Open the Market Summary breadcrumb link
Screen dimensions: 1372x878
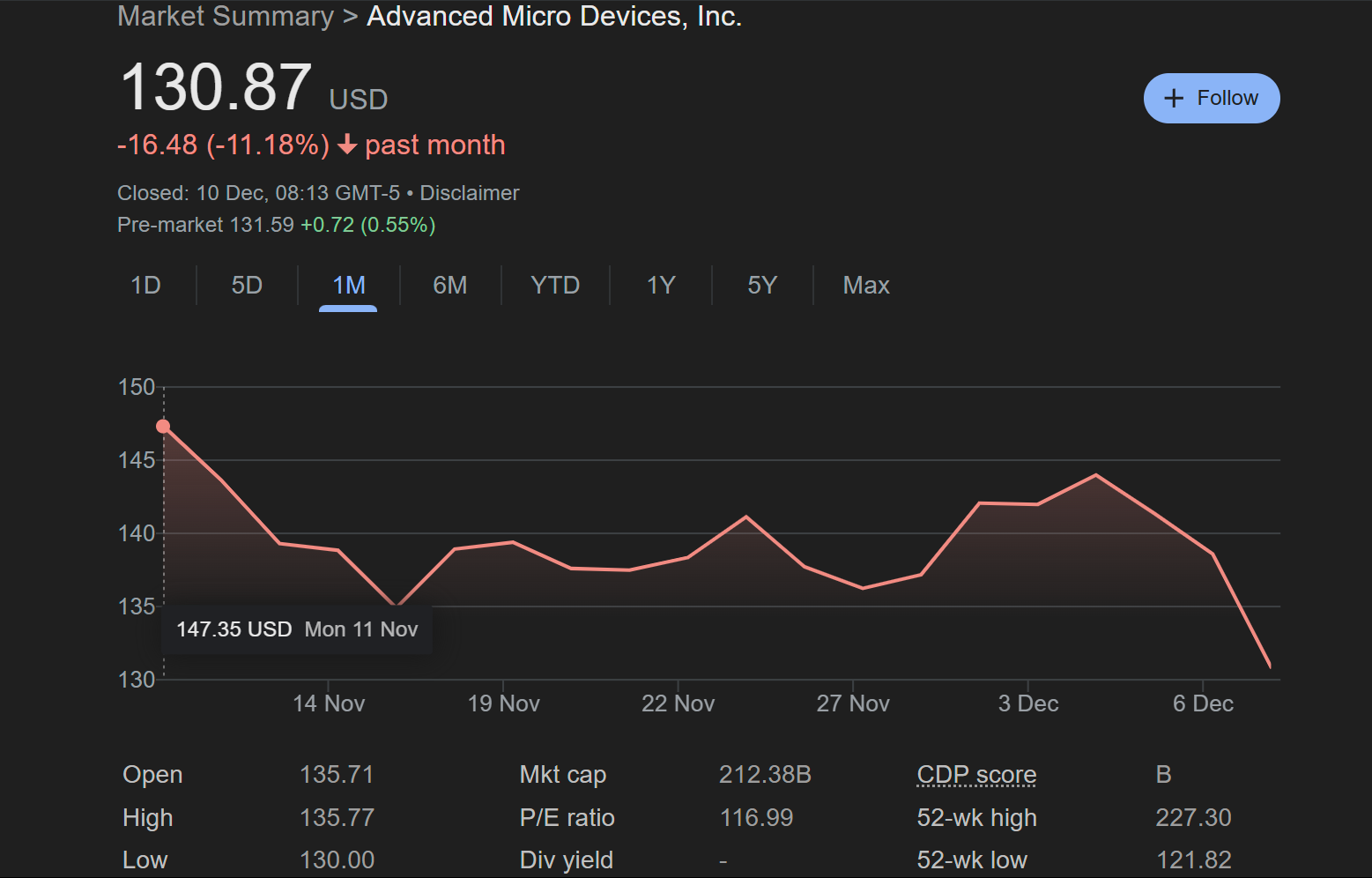point(226,16)
